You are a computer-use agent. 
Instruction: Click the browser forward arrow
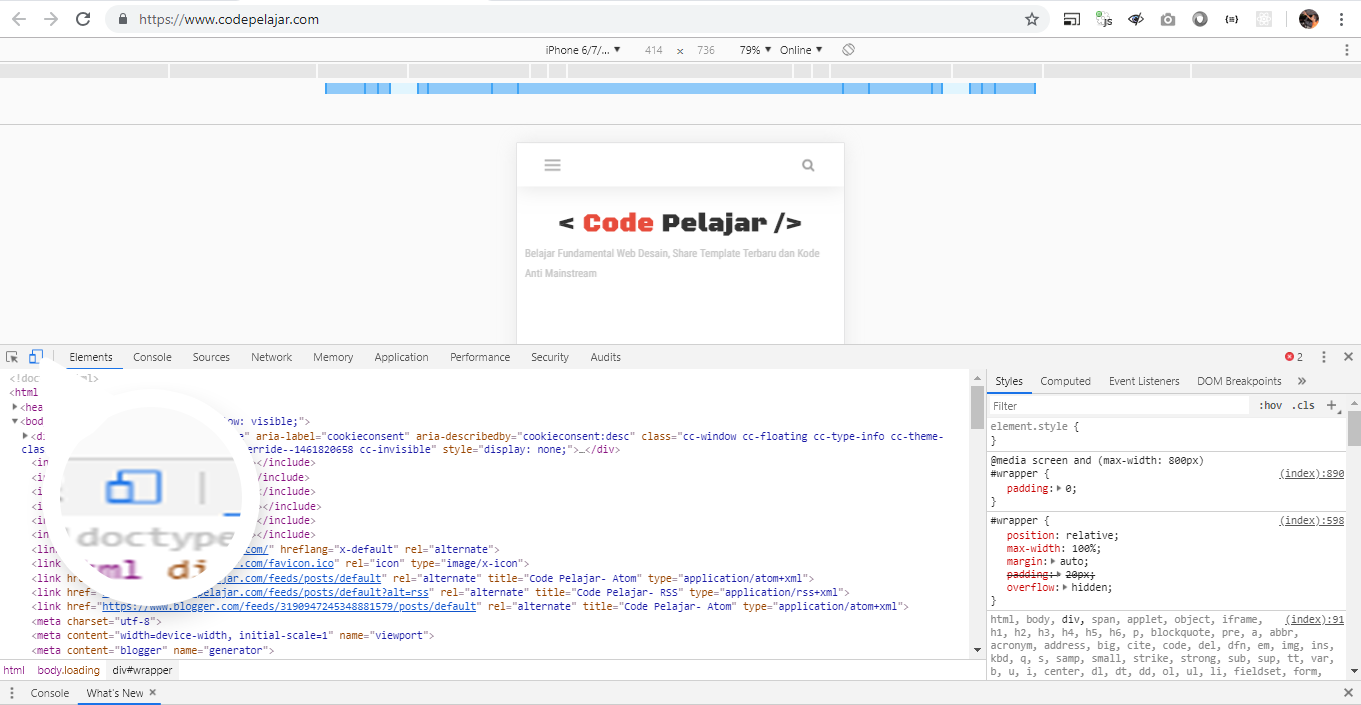(x=50, y=19)
